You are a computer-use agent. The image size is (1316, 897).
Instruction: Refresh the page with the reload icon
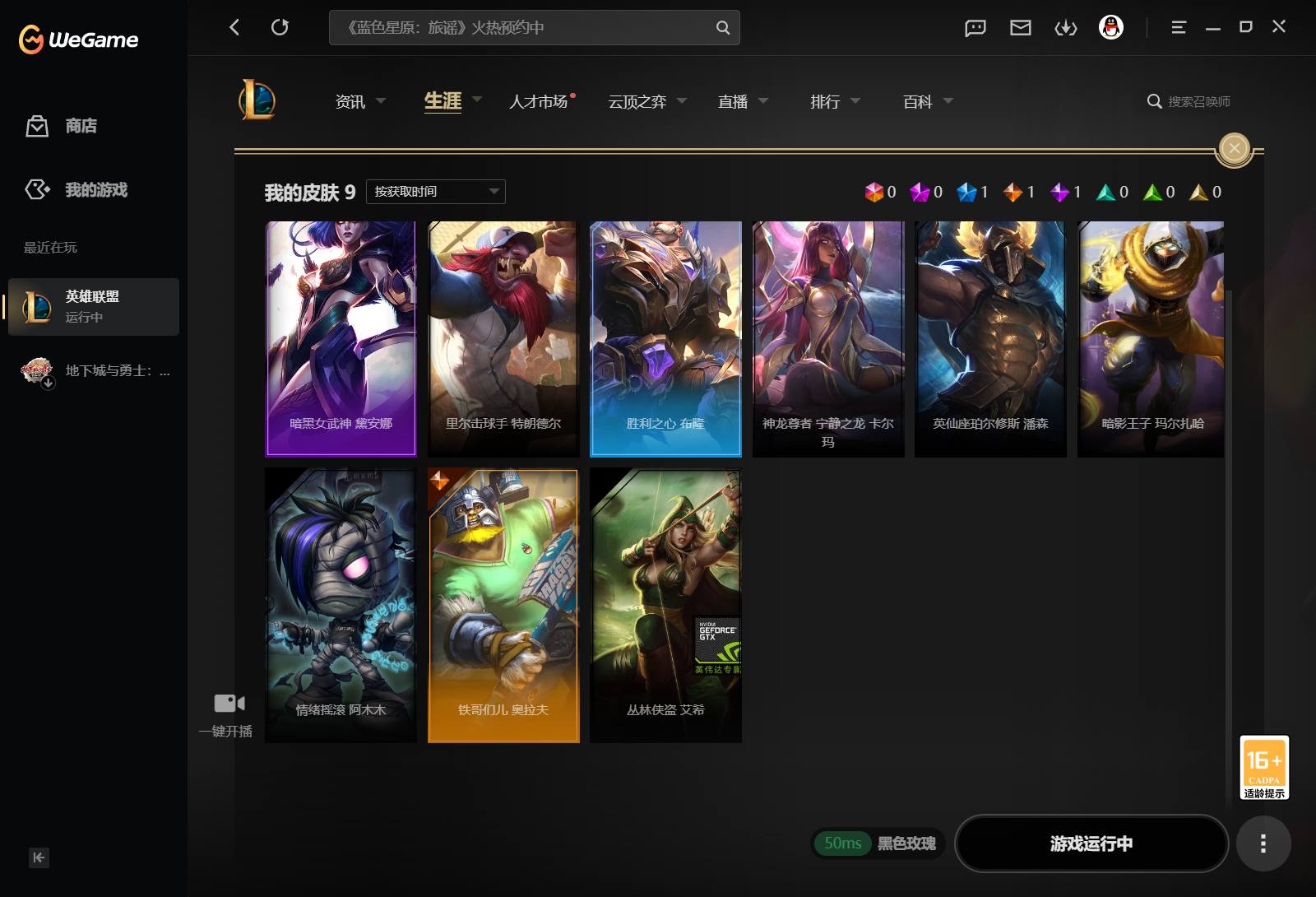coord(280,27)
